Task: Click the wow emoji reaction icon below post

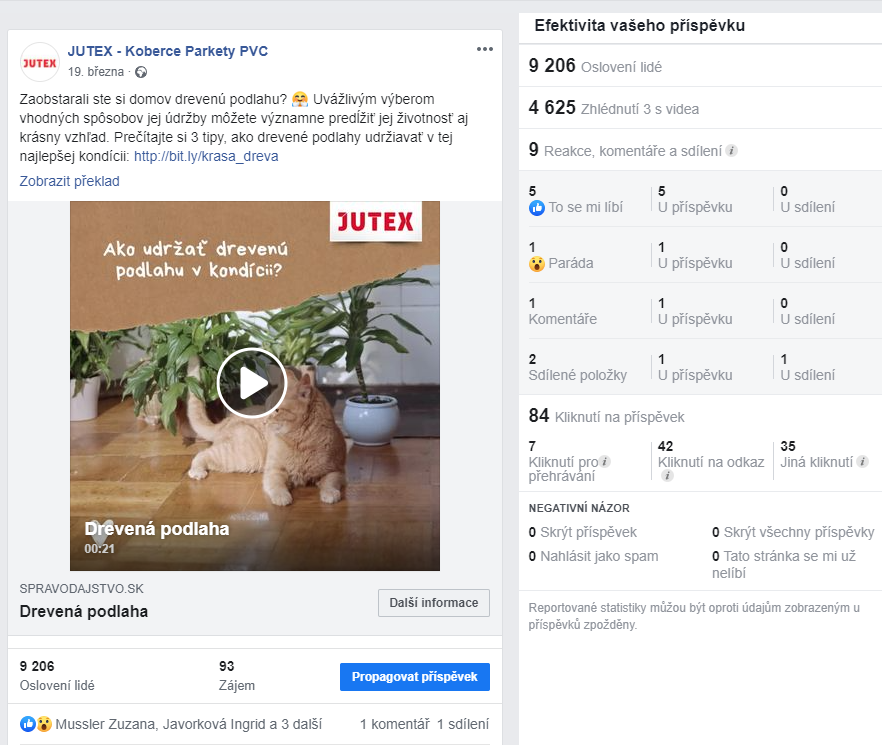Action: point(44,724)
